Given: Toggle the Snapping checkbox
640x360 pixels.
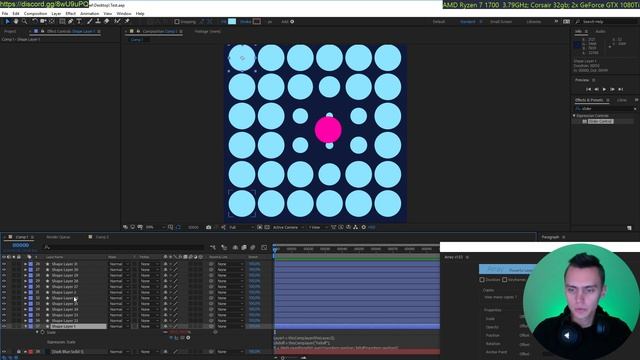Looking at the screenshot, I should (177, 22).
